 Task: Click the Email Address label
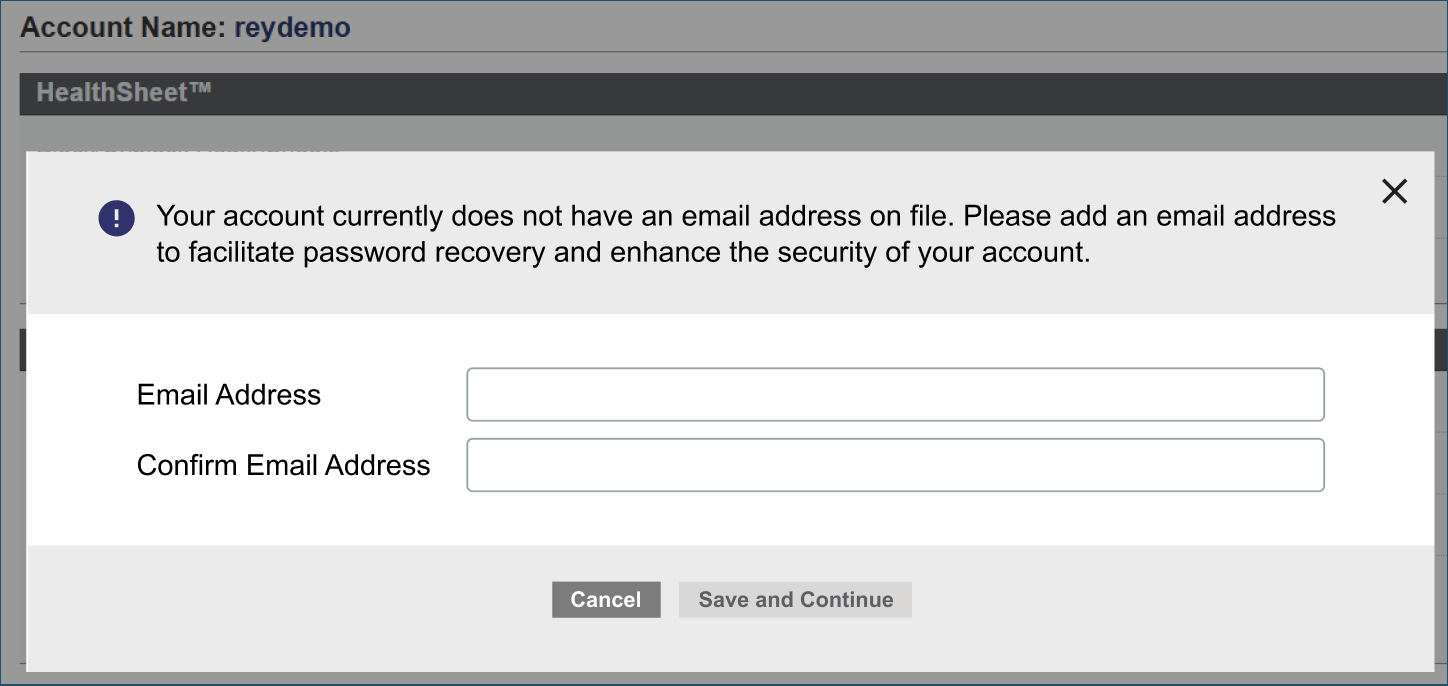229,394
